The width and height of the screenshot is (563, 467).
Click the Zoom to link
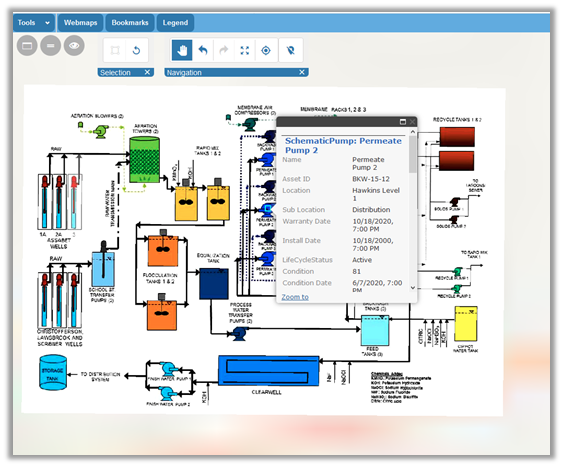pos(295,297)
